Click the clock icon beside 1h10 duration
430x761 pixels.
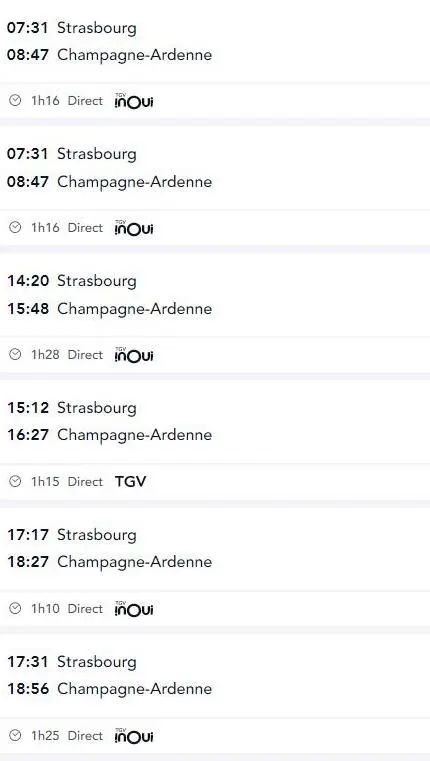(16, 609)
